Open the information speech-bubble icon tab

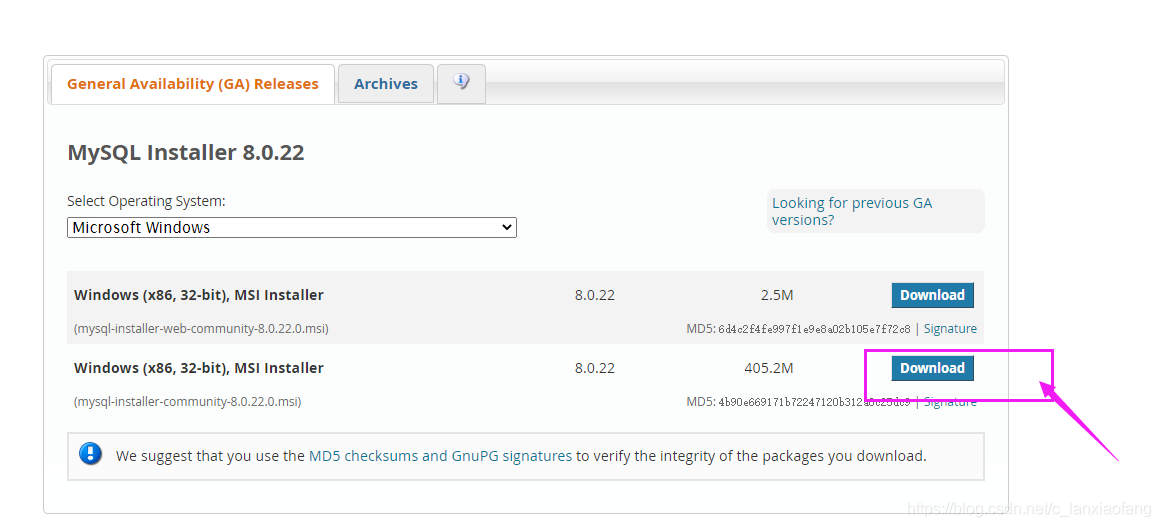(461, 83)
